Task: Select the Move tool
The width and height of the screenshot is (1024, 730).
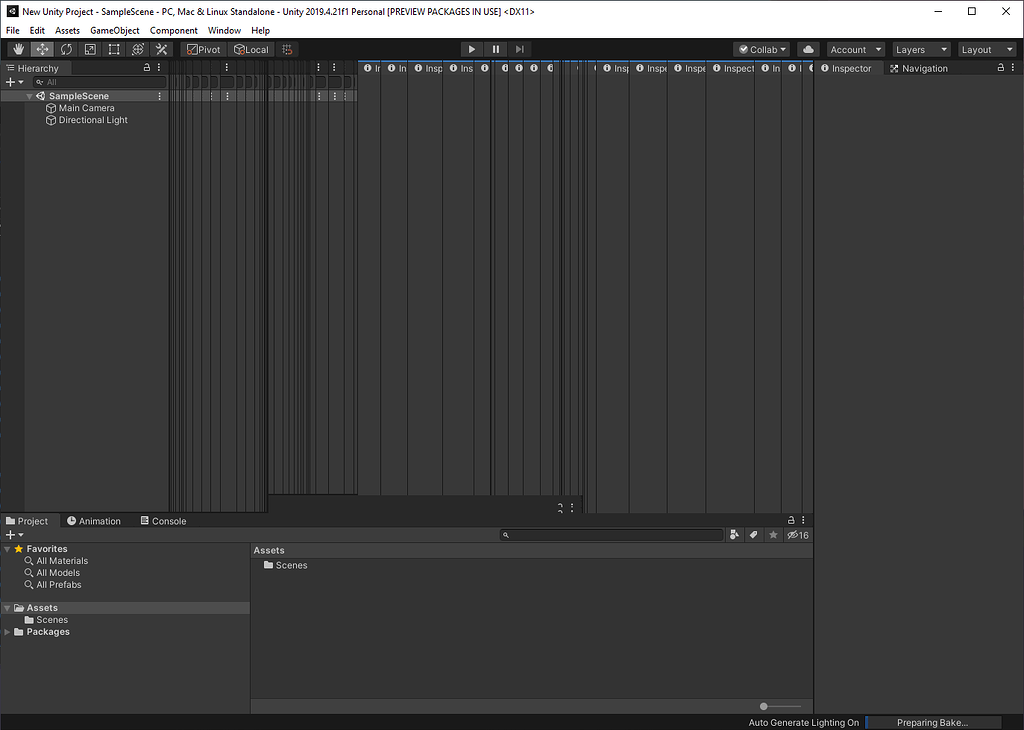Action: [x=40, y=48]
